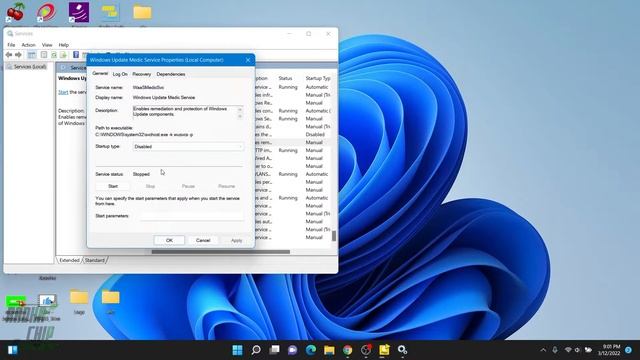Image resolution: width=640 pixels, height=360 pixels.
Task: Open the Wi-Fi network tray icon
Action: tap(568, 350)
